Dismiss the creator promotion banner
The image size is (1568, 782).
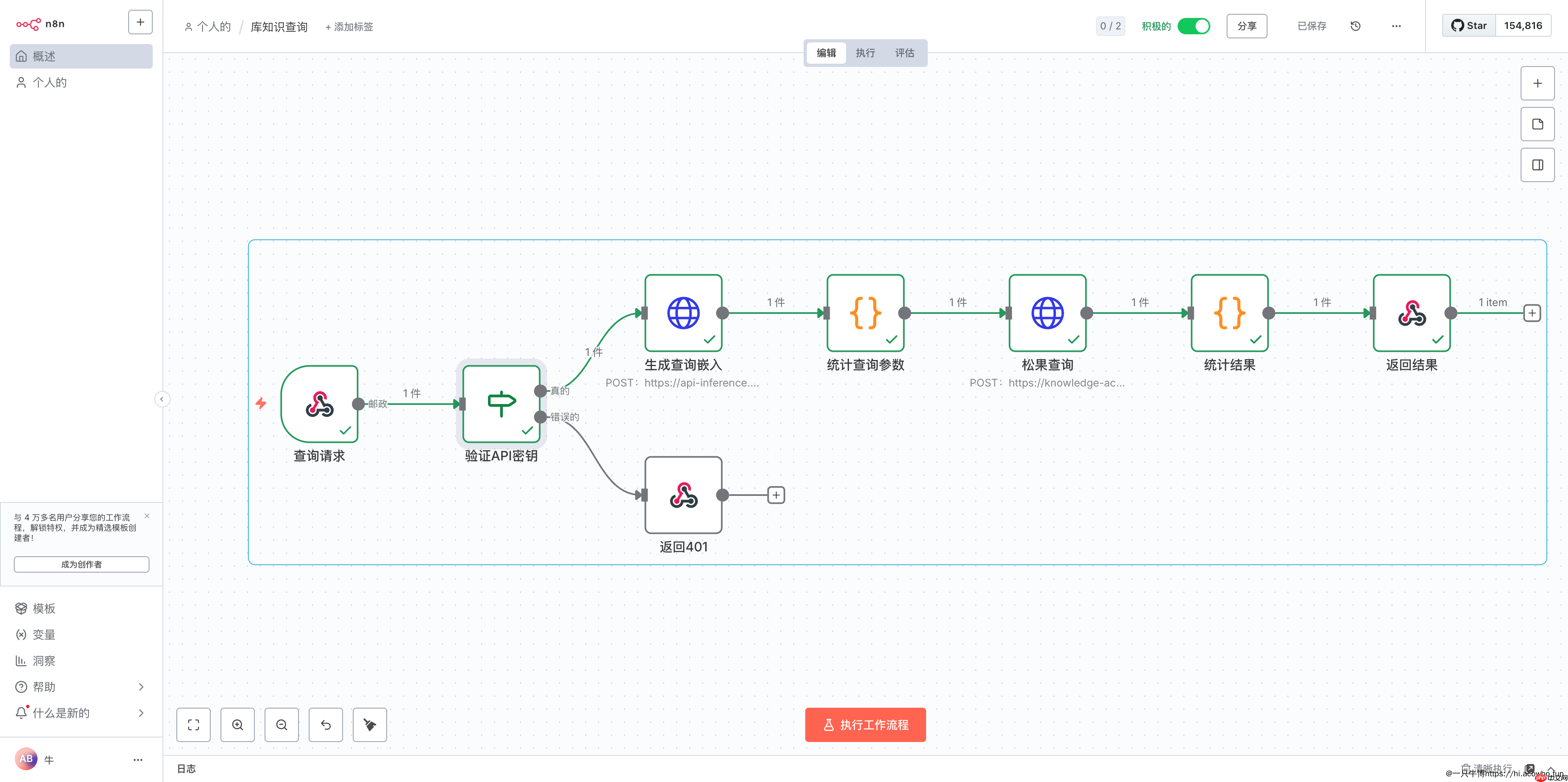tap(147, 515)
